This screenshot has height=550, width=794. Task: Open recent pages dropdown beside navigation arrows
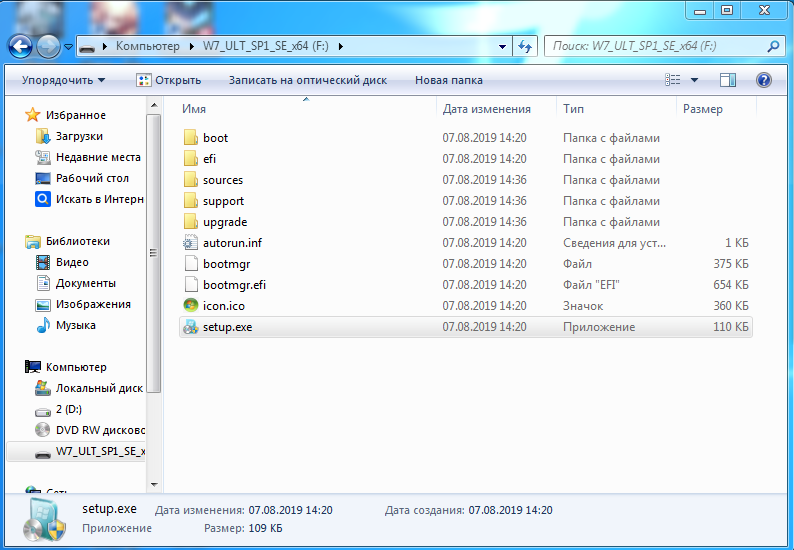click(x=68, y=47)
